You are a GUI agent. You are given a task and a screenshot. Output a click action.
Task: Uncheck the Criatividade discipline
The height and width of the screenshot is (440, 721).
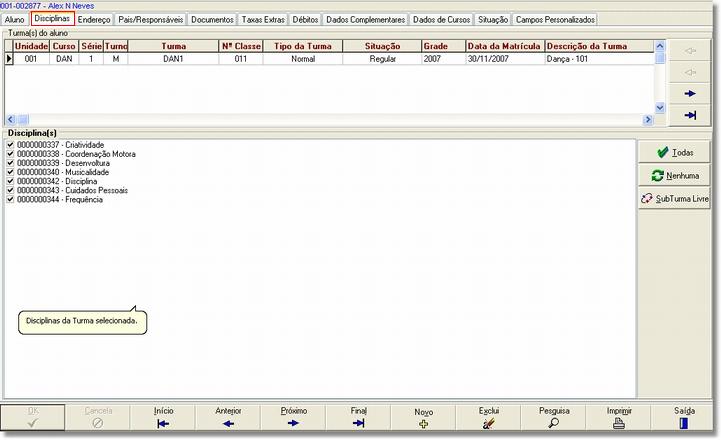click(x=11, y=145)
